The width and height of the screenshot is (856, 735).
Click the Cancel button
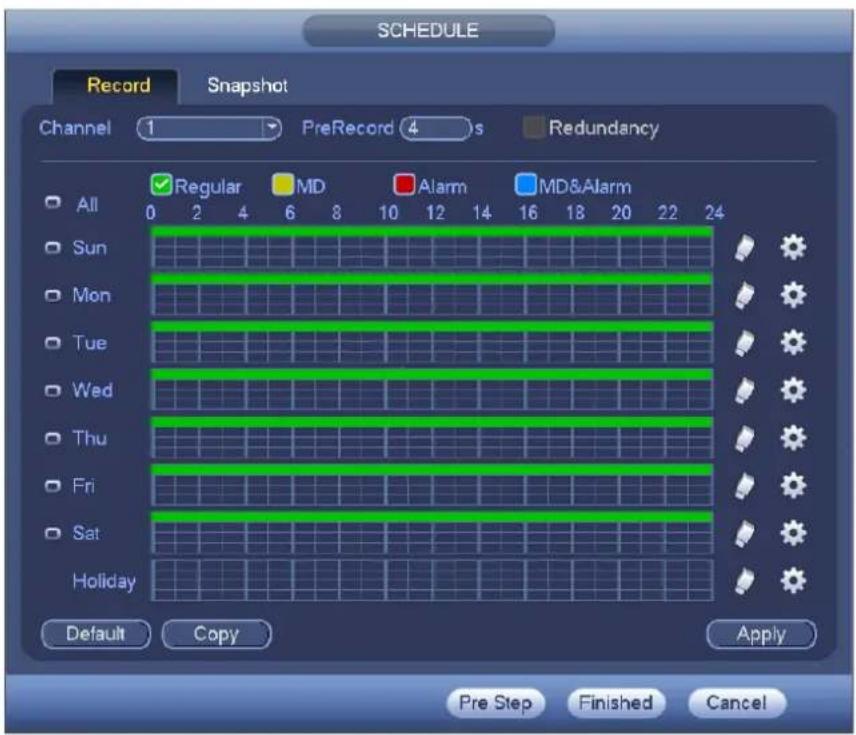click(x=737, y=703)
